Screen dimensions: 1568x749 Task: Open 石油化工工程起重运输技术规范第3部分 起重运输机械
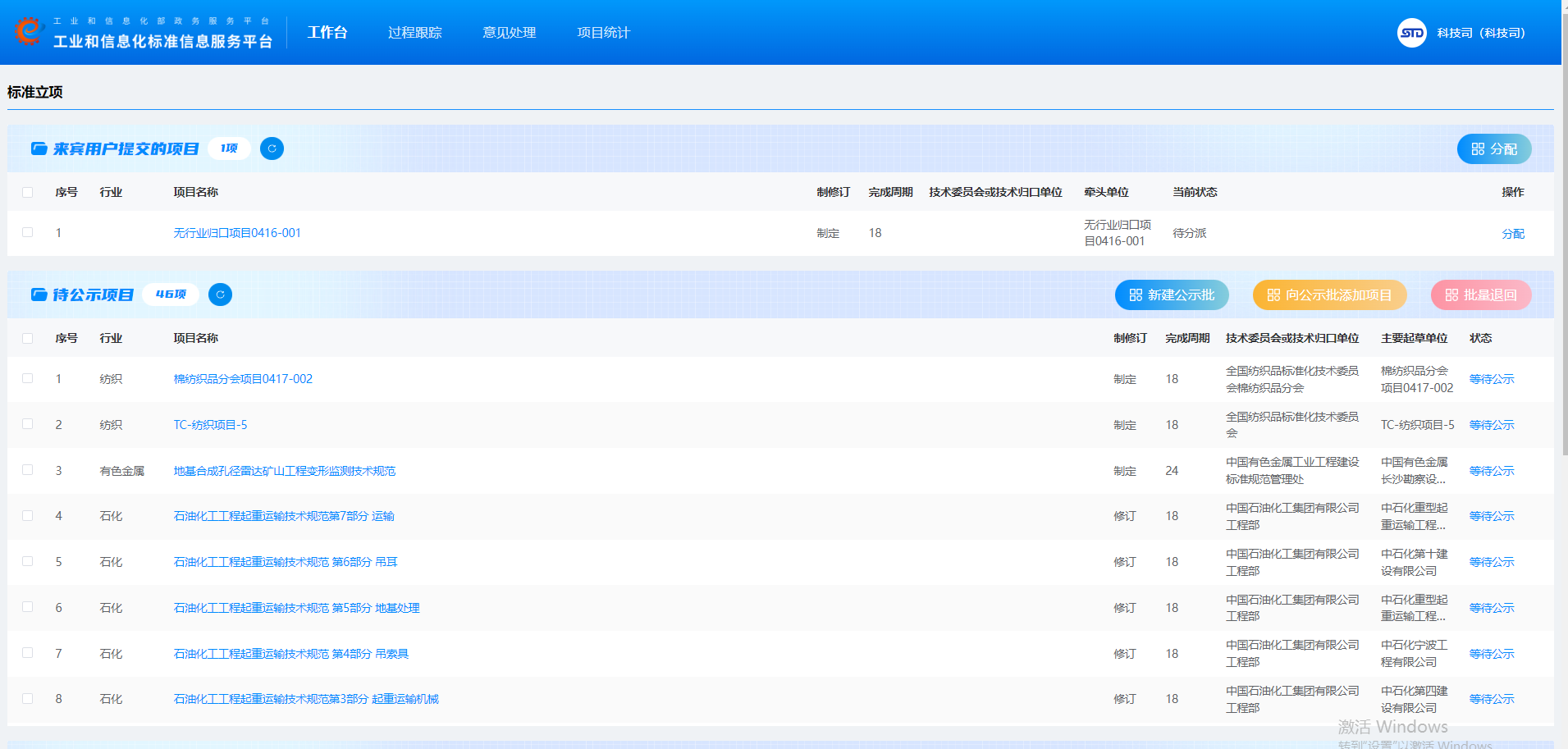point(306,699)
